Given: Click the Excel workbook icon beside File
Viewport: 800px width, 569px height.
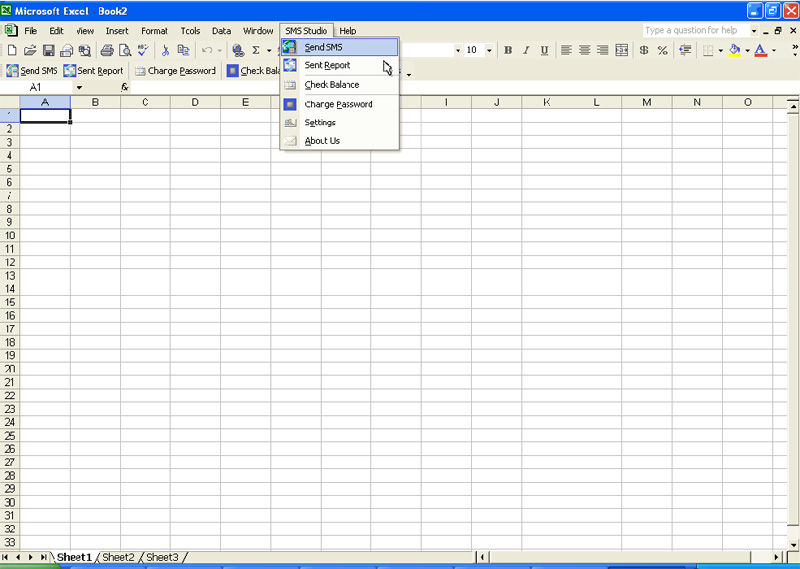Looking at the screenshot, I should 11,31.
